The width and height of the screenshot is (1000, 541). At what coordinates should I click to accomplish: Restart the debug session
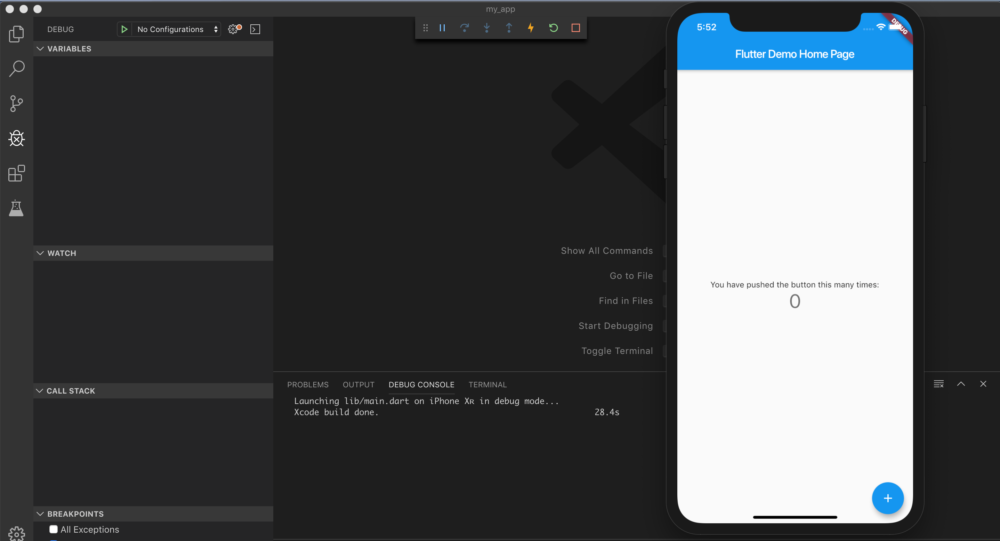(x=553, y=28)
